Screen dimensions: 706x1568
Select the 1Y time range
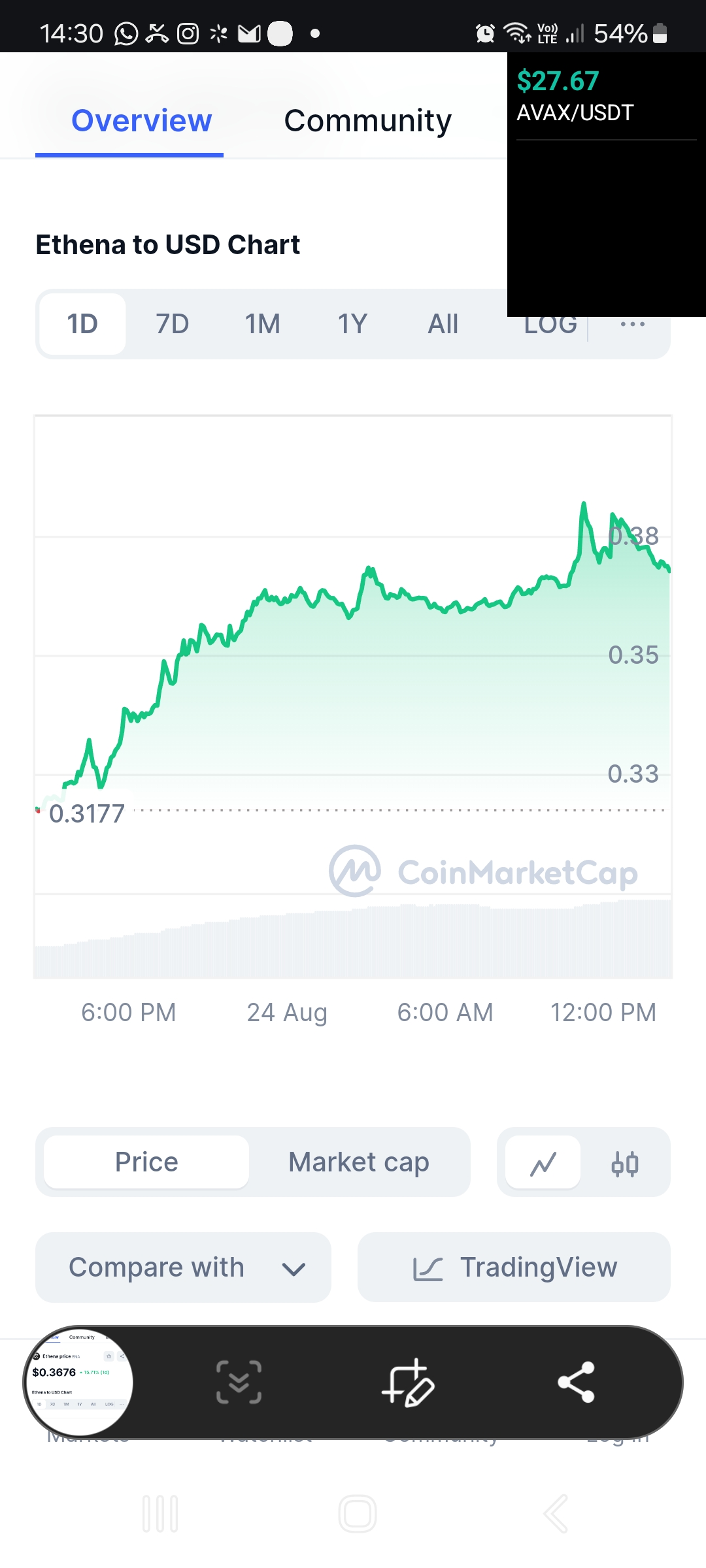coord(352,324)
